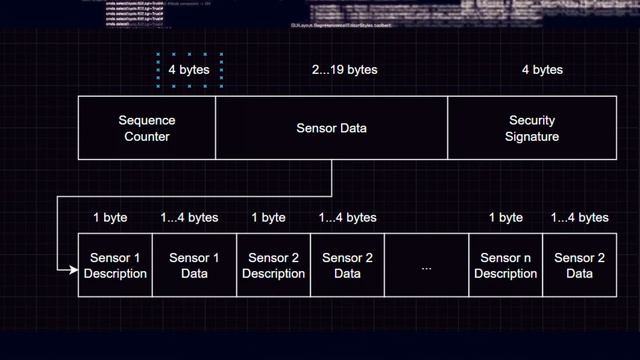Select "1 byte" label above Sensor 1 Description
Viewport: 640px width, 360px height.
point(110,218)
